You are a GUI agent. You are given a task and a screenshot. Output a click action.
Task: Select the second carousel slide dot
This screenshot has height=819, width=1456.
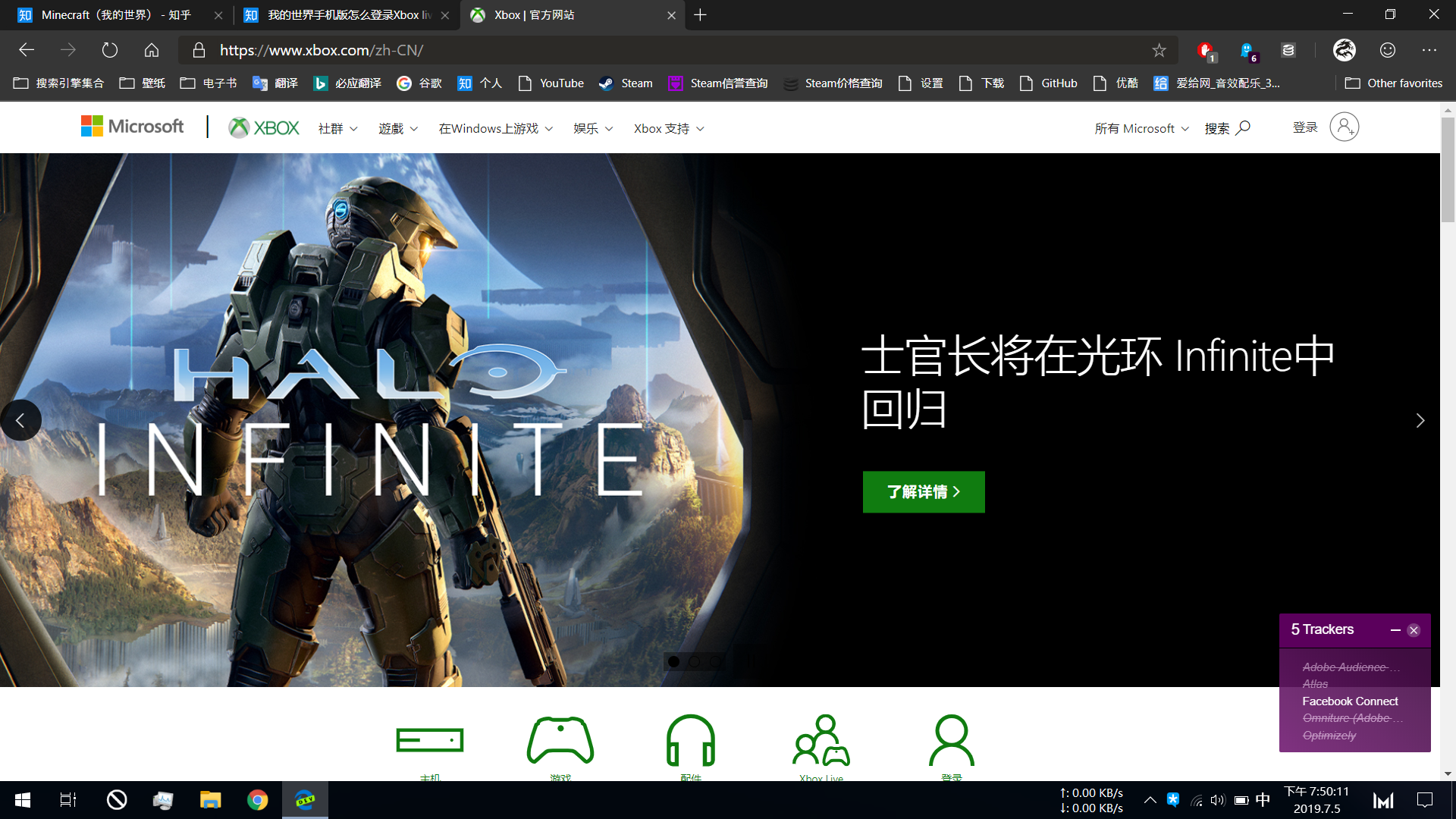pos(695,661)
